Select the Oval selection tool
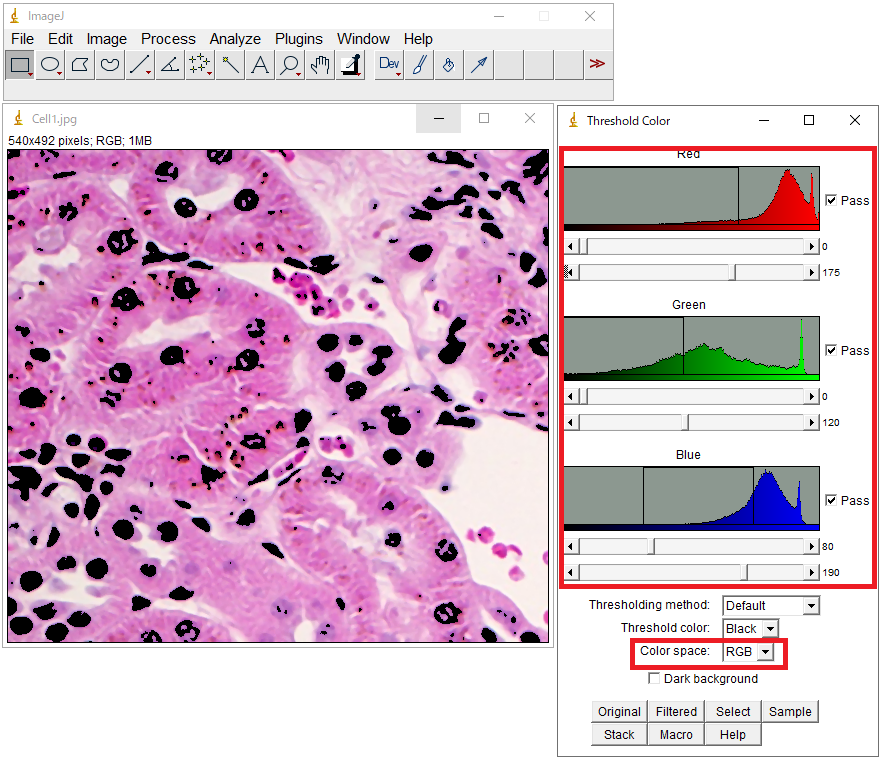Viewport: 882px width, 765px height. pos(50,65)
